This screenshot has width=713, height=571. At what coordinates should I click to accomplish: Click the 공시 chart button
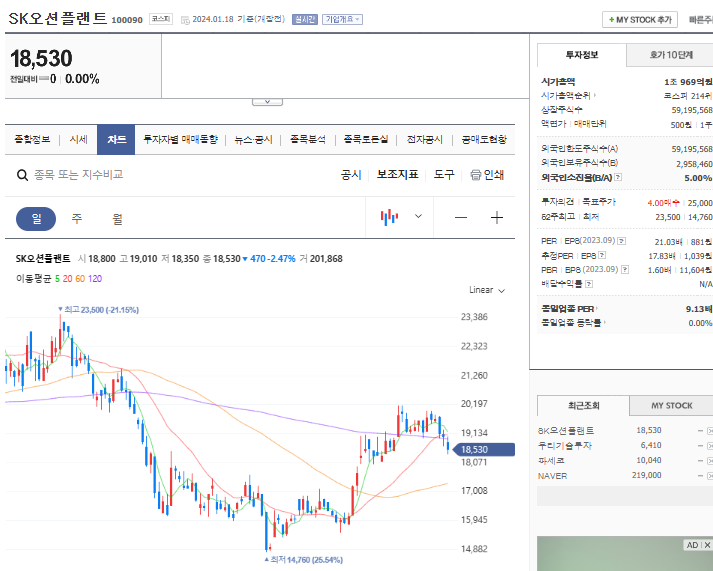351,175
